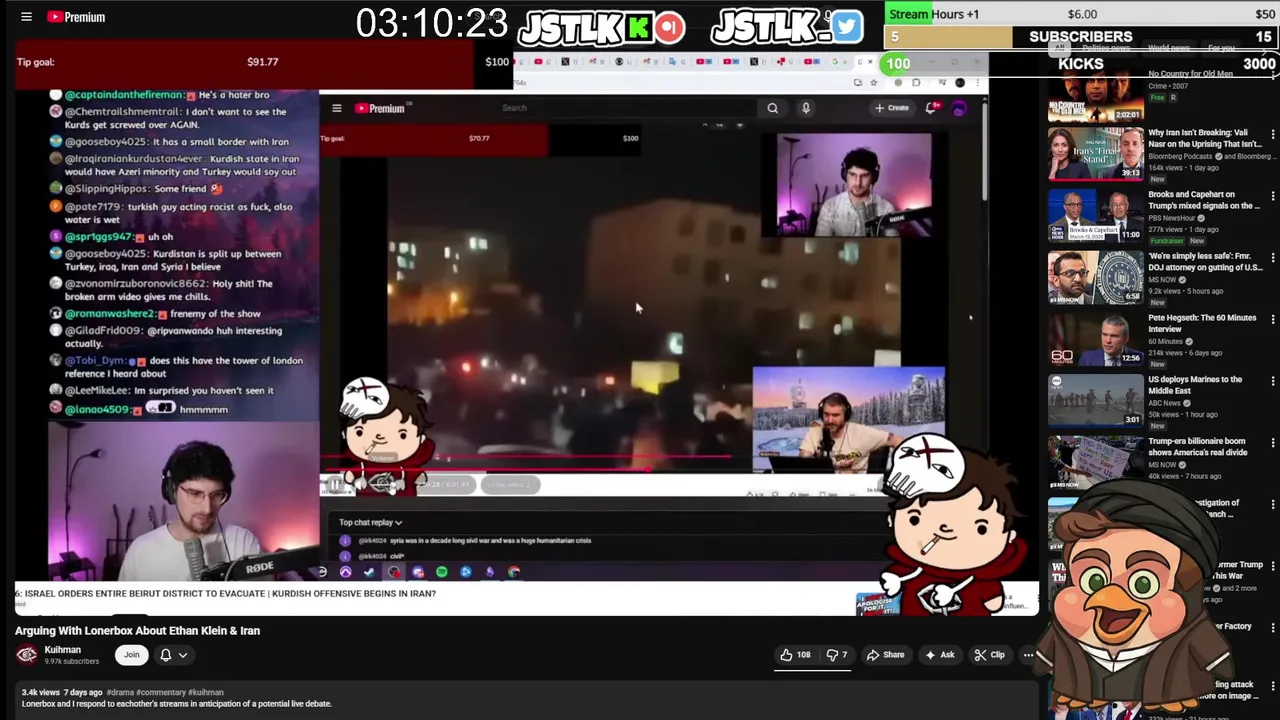Click bookmark star in streamed browser address bar
Screen dimensions: 1280x720
pyautogui.click(x=874, y=83)
